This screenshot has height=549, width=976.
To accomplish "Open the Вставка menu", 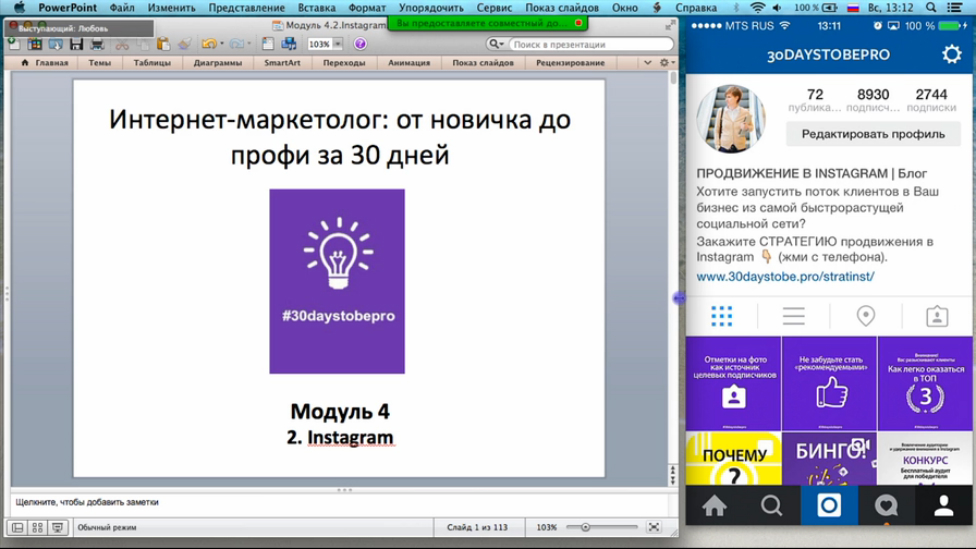I will pyautogui.click(x=316, y=7).
